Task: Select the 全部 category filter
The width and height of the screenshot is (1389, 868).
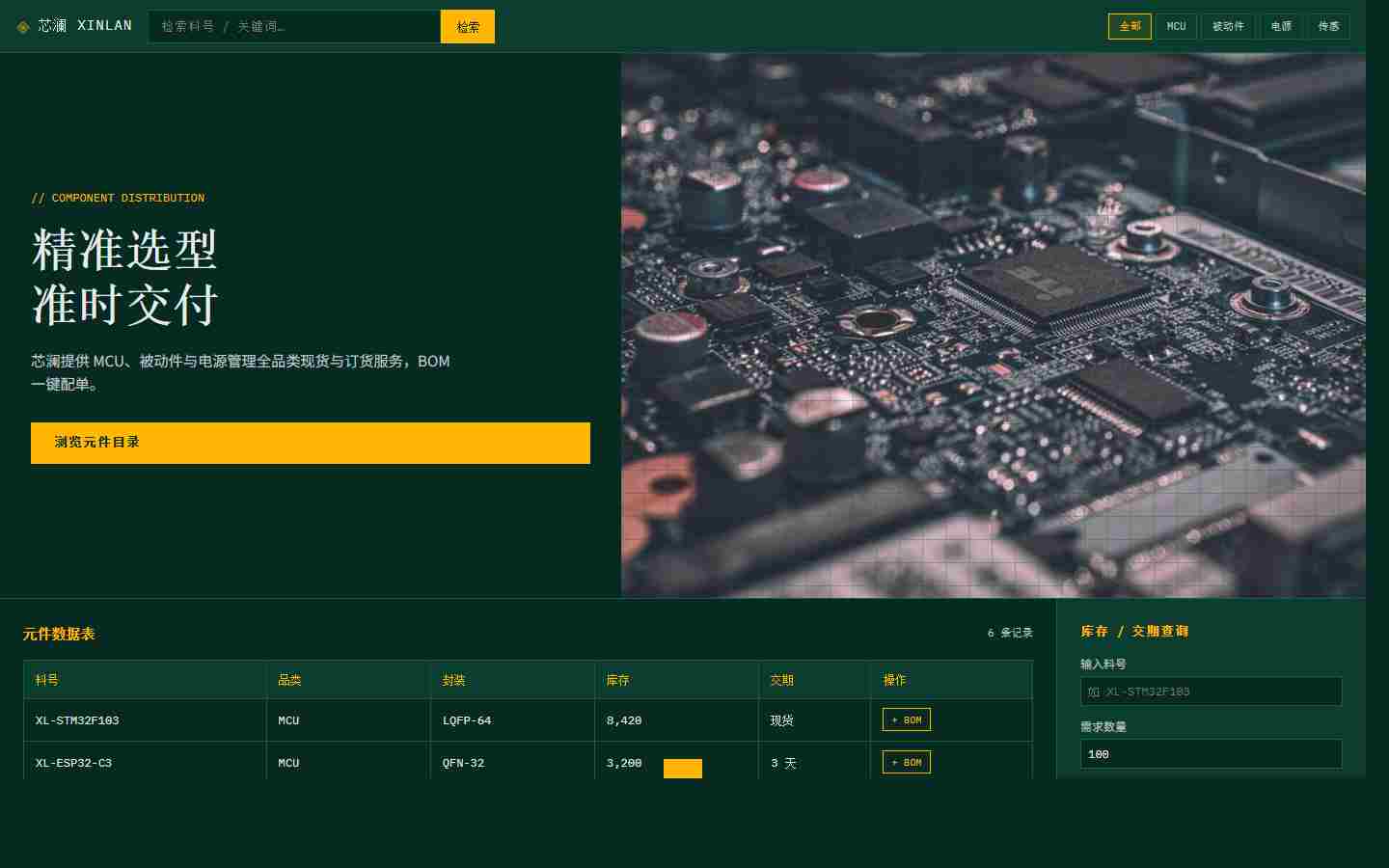Action: click(1130, 26)
